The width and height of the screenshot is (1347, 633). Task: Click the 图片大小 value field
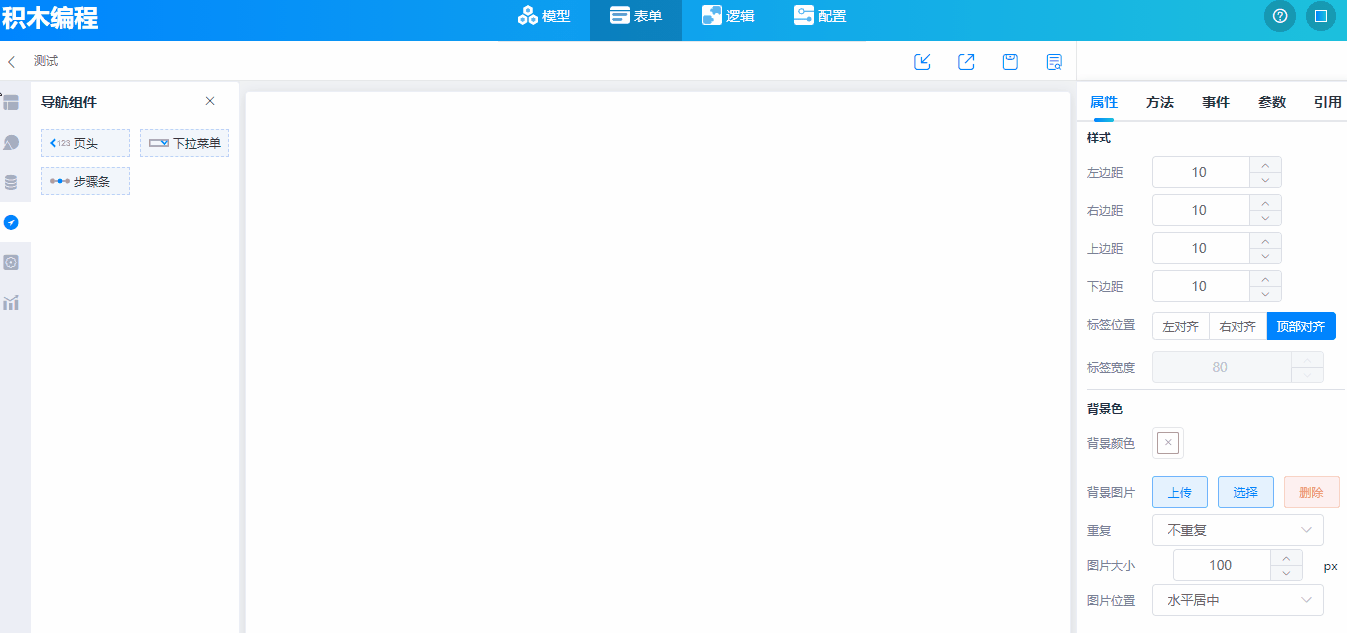coord(1221,565)
